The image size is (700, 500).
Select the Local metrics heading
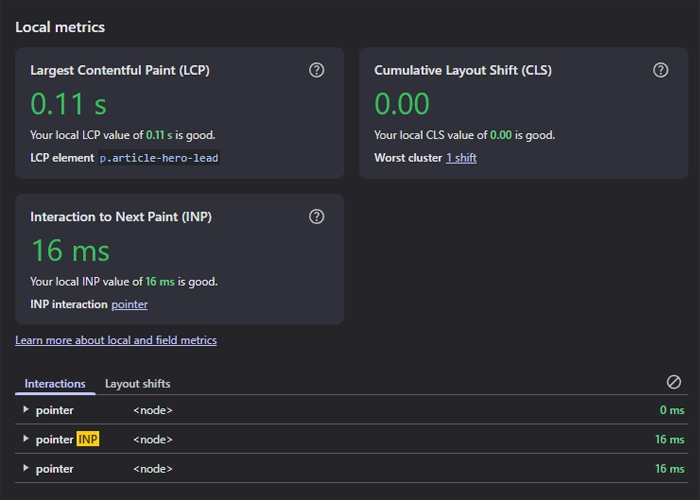[60, 27]
